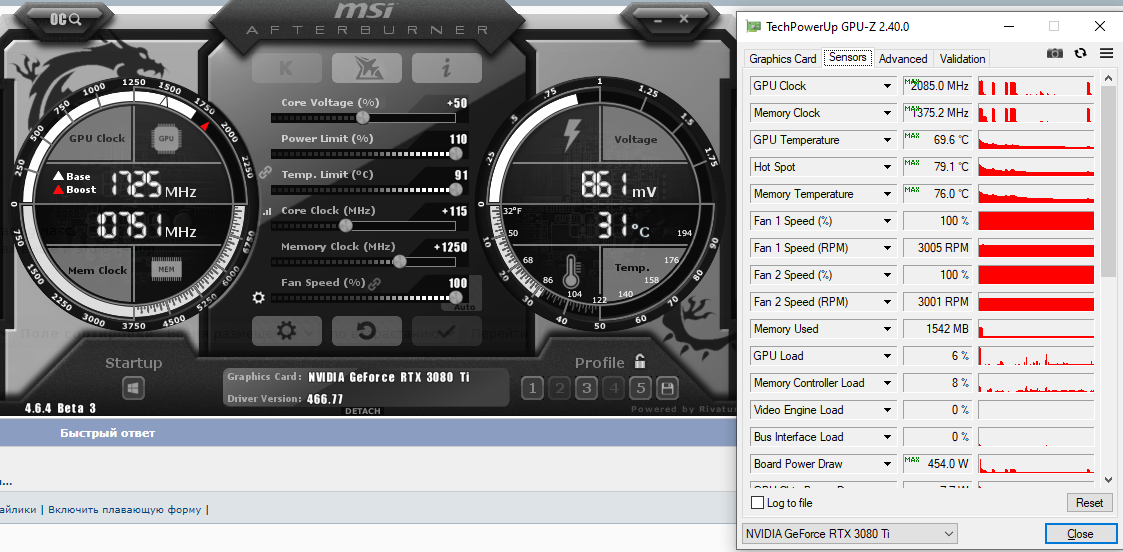1123x552 pixels.
Task: Adjust the Core Clock slider
Action: 363,226
